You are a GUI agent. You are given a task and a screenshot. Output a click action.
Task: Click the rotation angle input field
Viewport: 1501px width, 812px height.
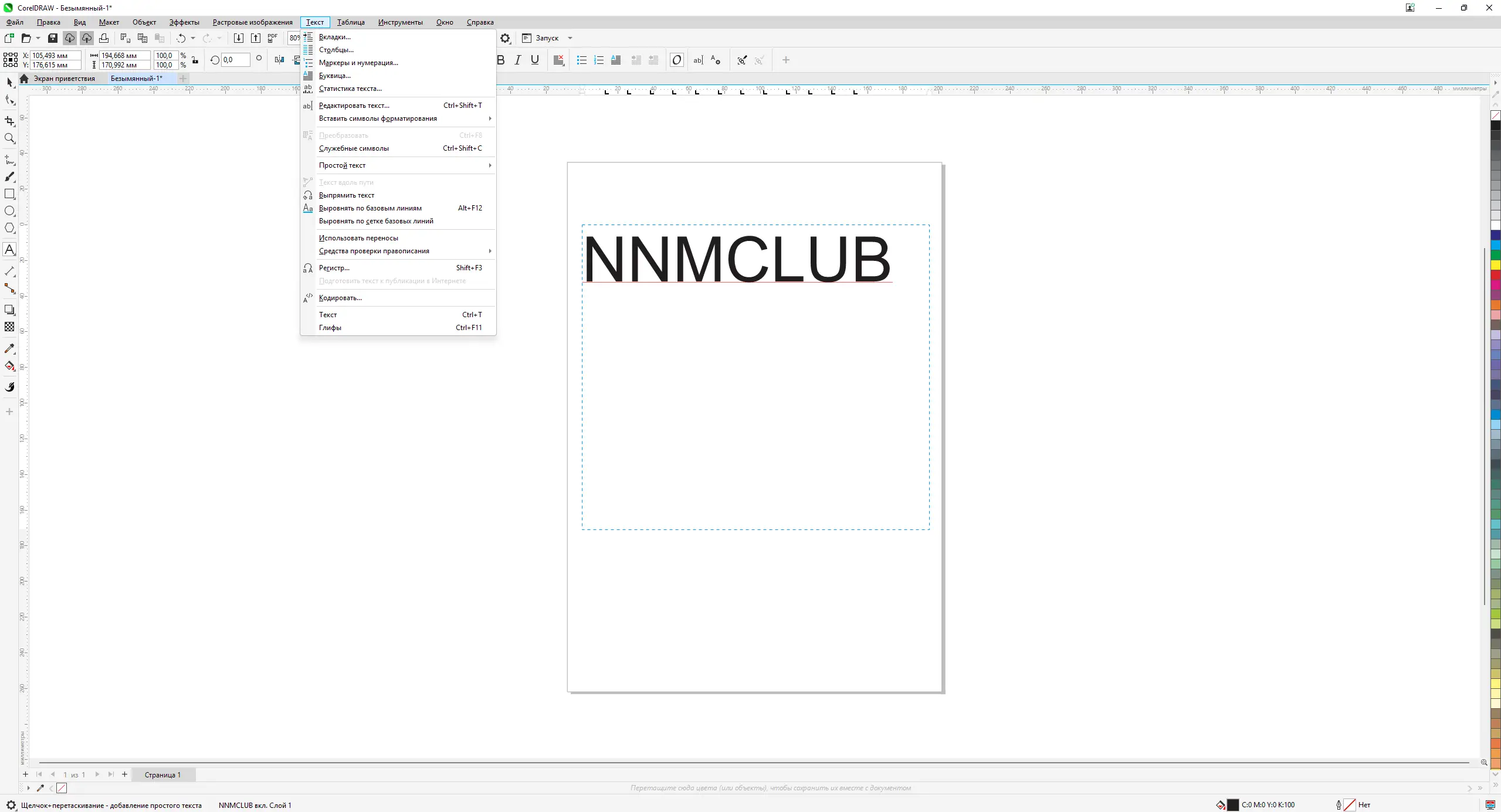click(233, 59)
